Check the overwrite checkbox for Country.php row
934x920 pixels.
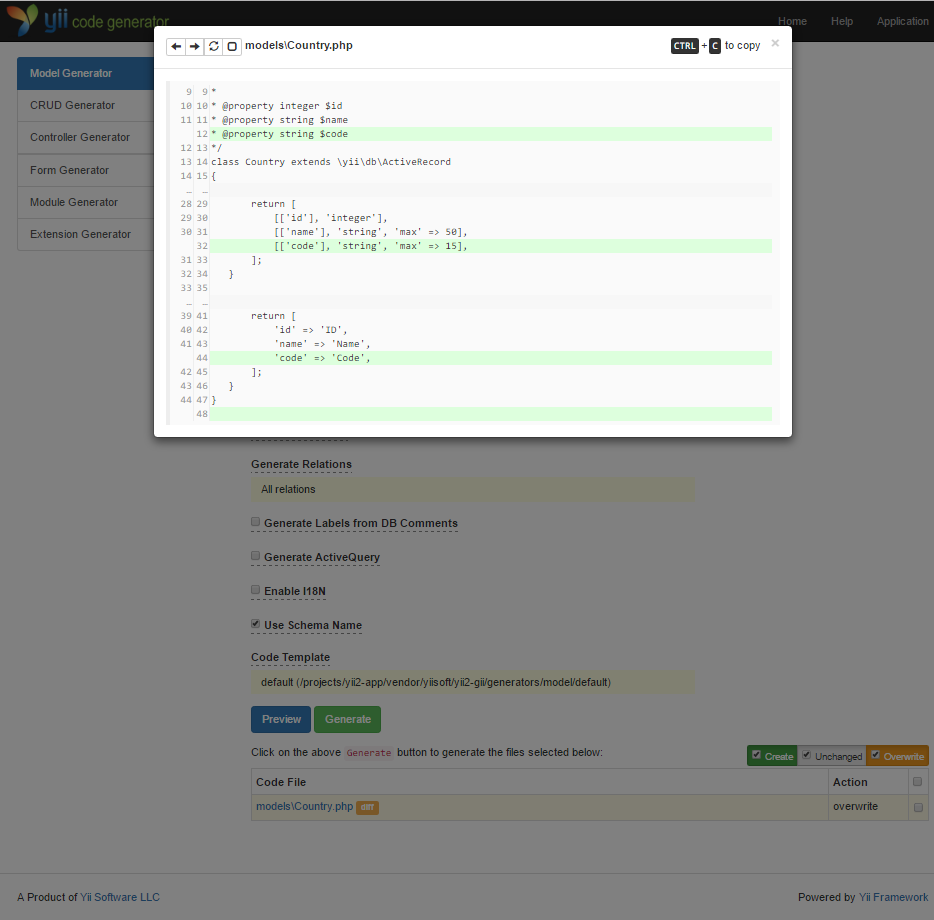[918, 807]
